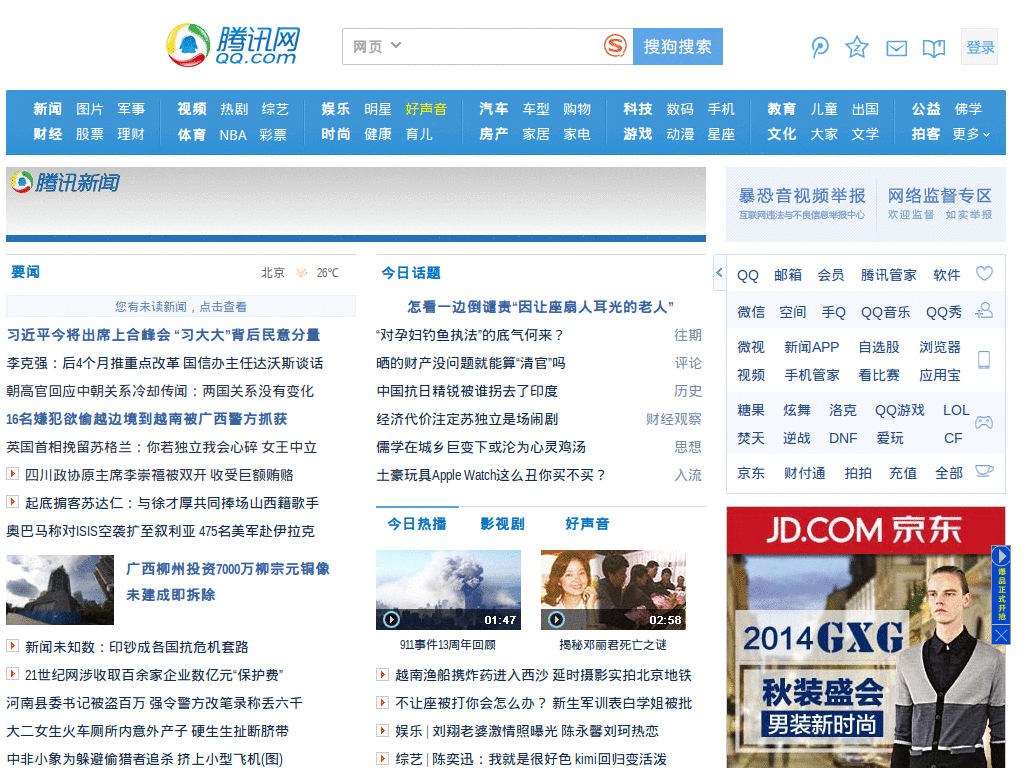
Task: Click the open-book icon in header
Action: coord(934,48)
